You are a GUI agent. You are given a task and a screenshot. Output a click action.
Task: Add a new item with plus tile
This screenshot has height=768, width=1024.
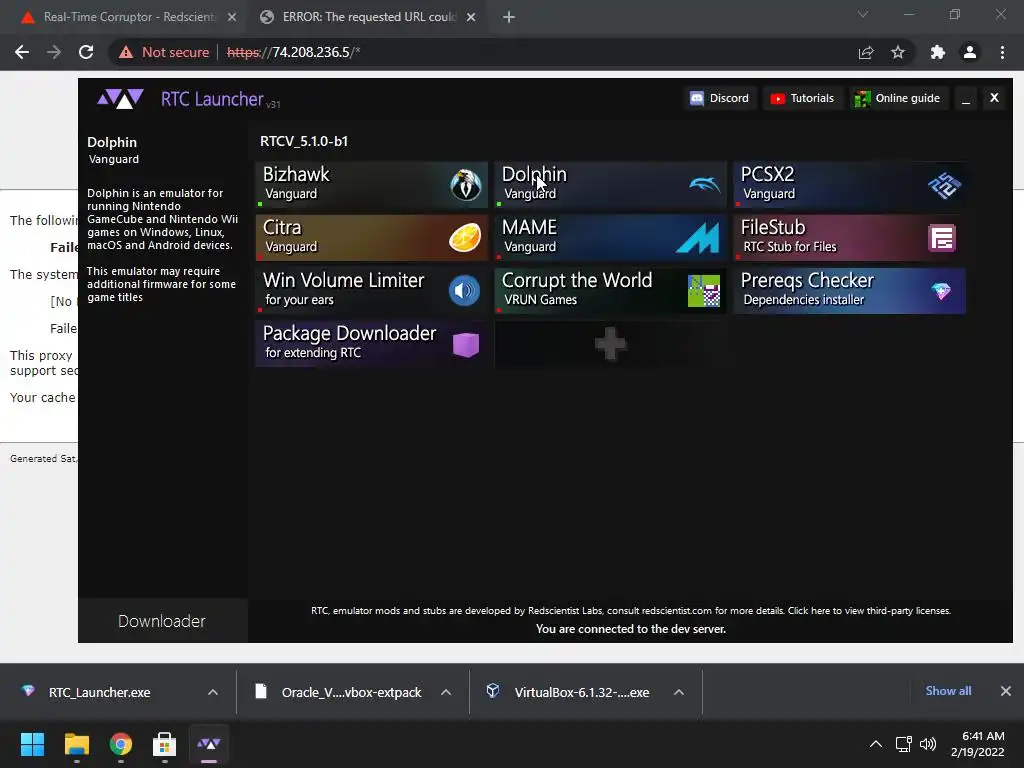point(610,344)
